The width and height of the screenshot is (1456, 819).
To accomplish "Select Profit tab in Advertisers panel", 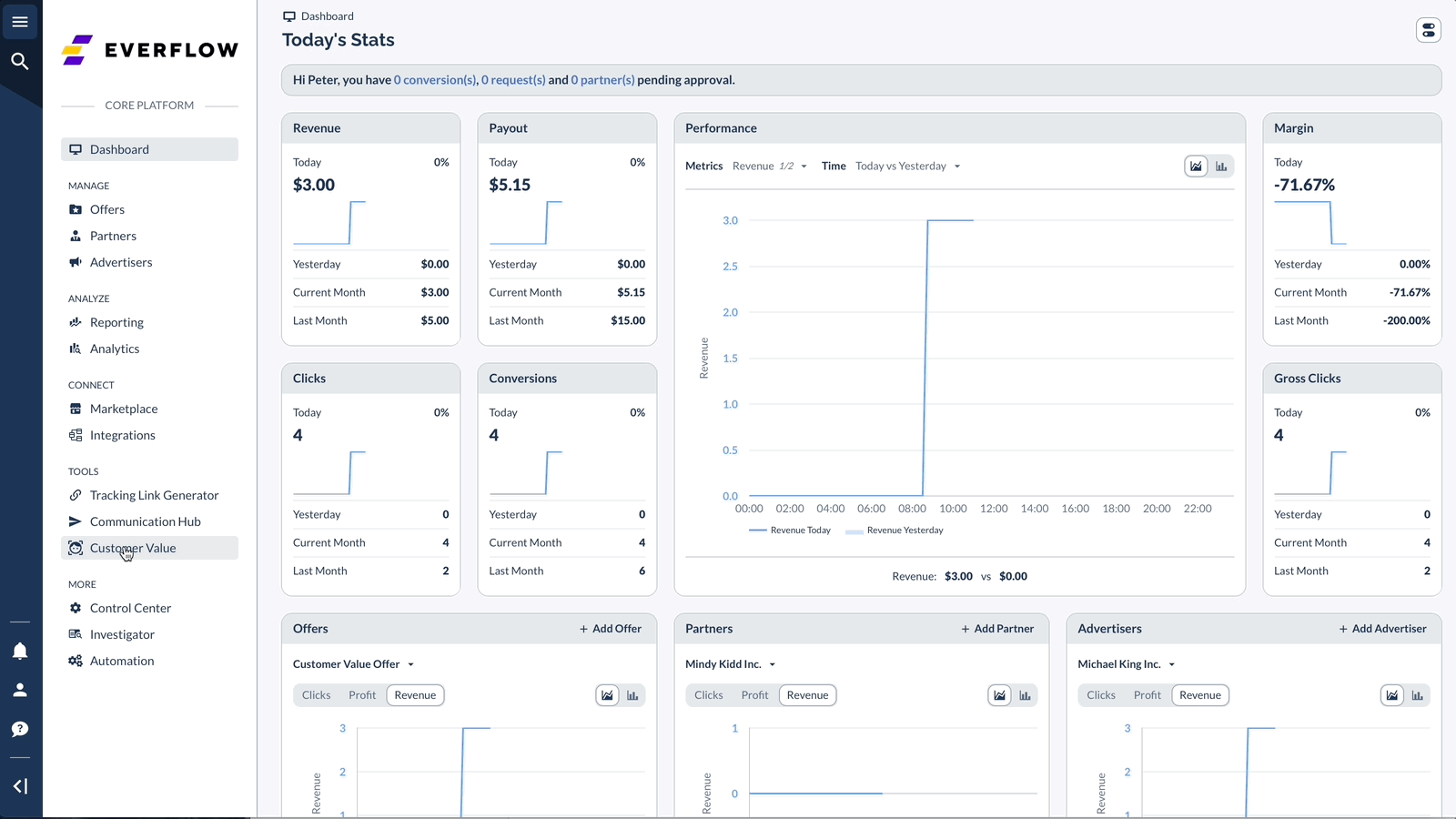I will [1148, 695].
